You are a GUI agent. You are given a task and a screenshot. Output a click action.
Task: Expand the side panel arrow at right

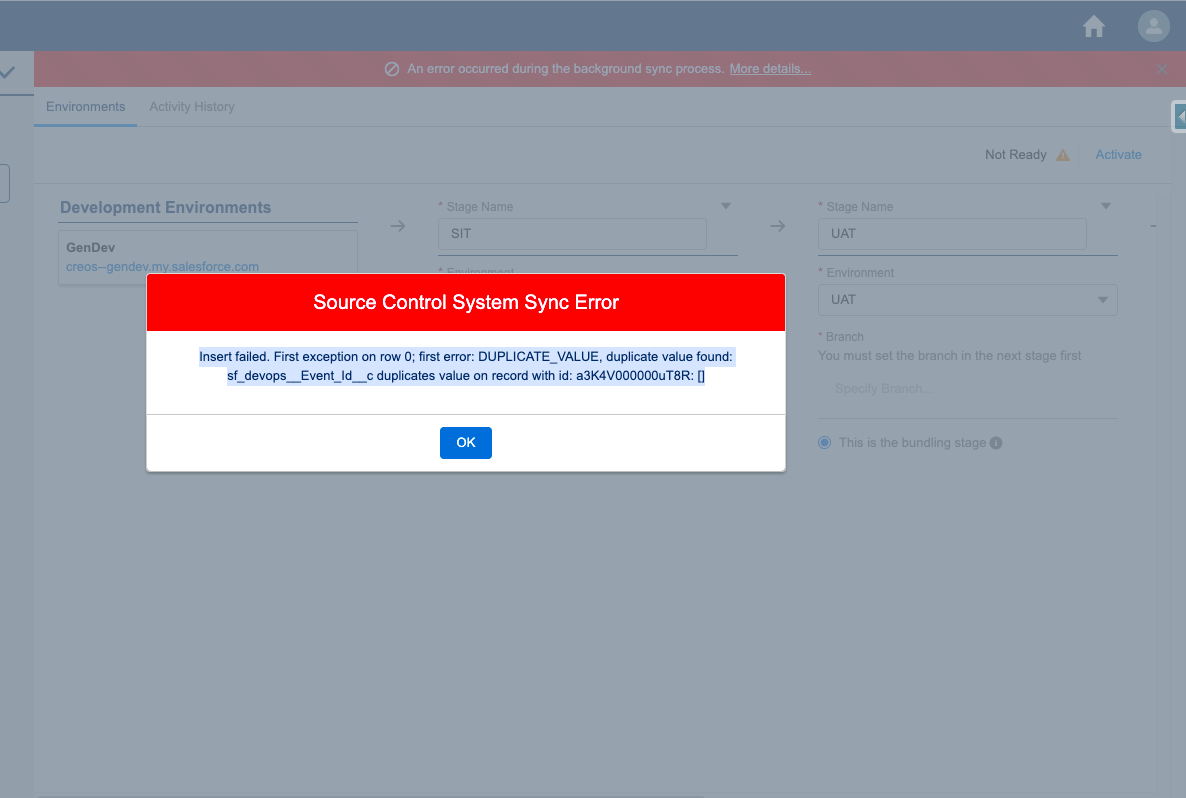tap(1180, 116)
